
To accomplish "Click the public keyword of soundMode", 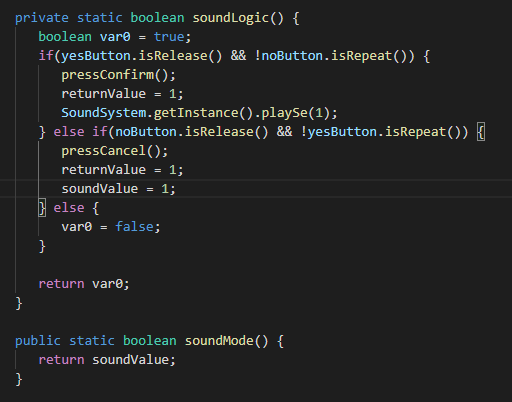I will [38, 341].
